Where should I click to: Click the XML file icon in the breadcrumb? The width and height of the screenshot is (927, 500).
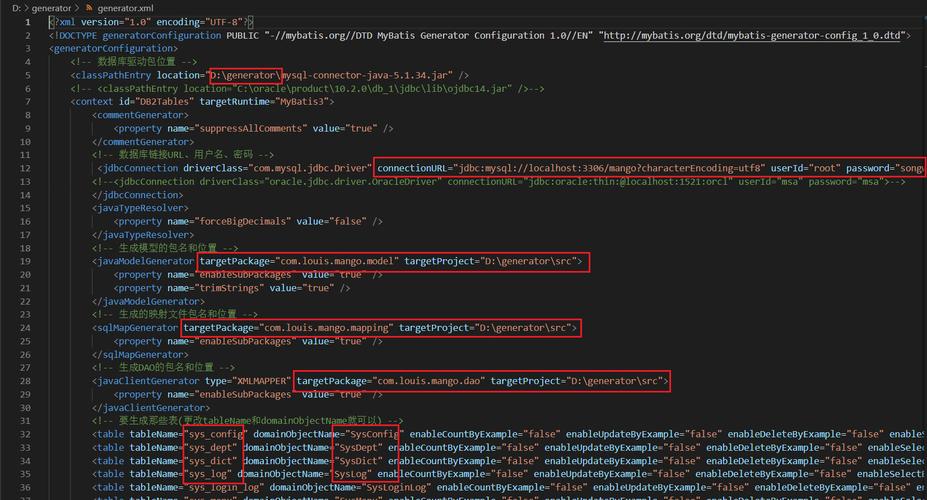click(88, 8)
